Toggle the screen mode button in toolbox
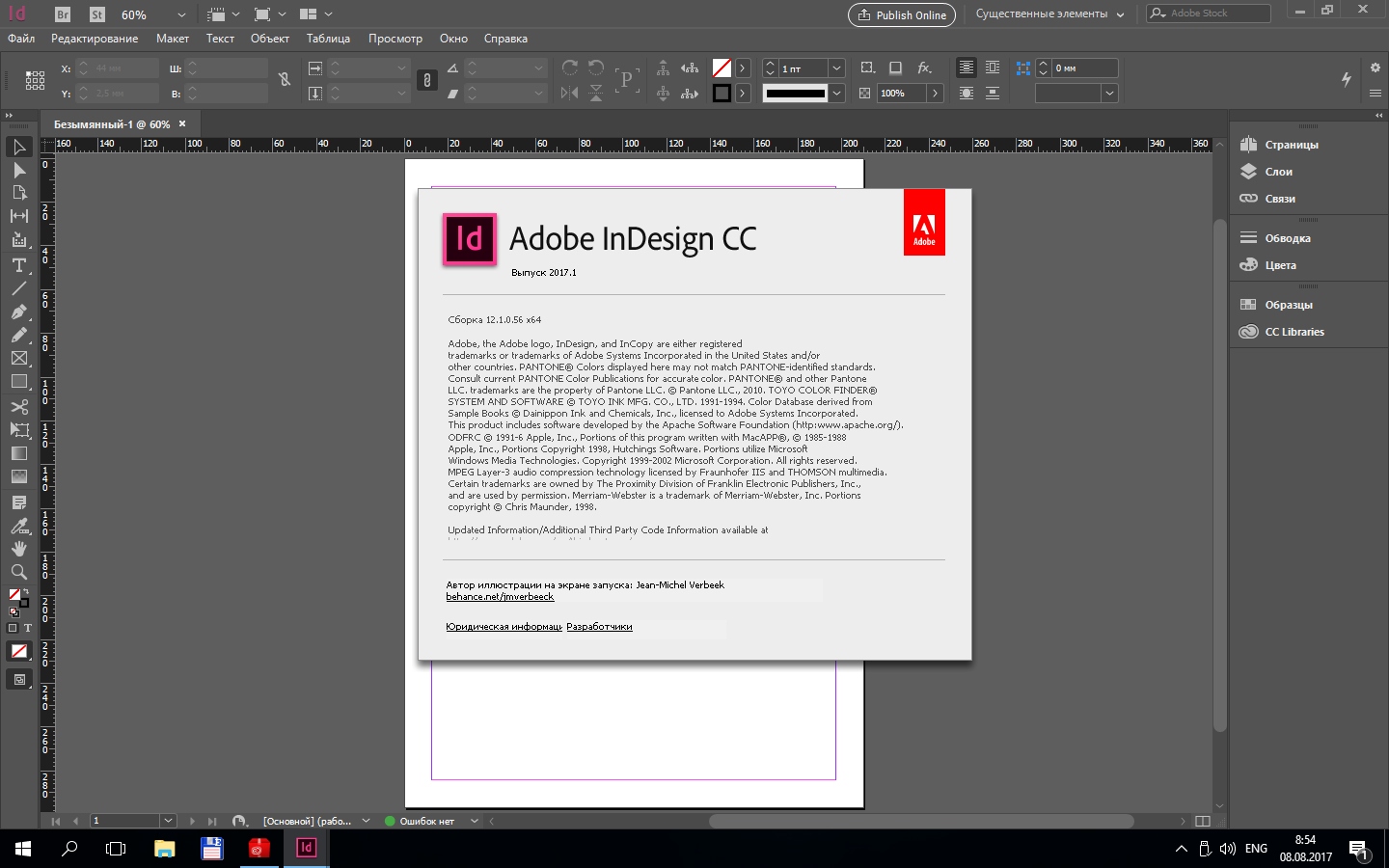Viewport: 1389px width, 868px height. click(18, 680)
